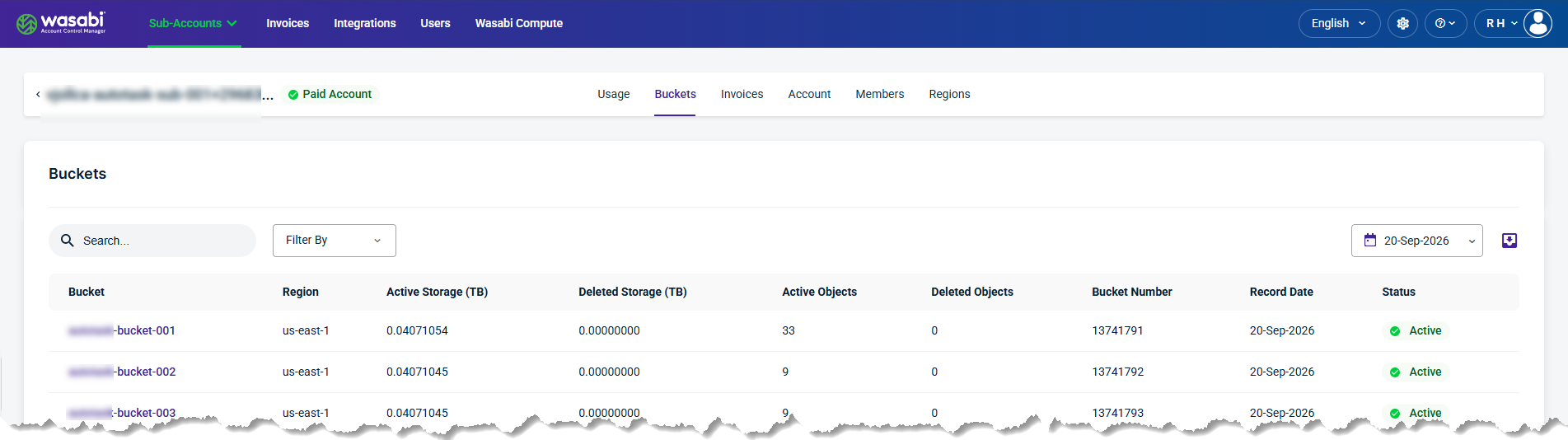Image resolution: width=1568 pixels, height=440 pixels.
Task: Click the back arrow beside account name
Action: coord(38,94)
